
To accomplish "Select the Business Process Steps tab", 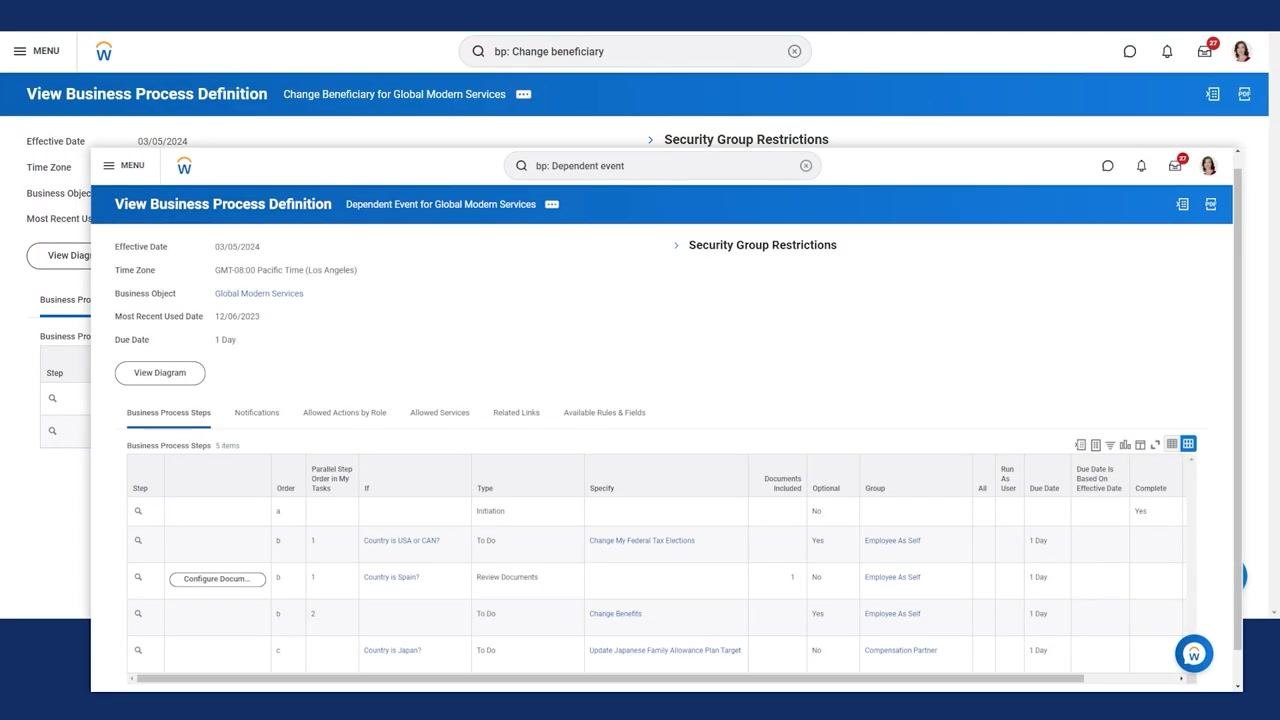I will coord(169,413).
